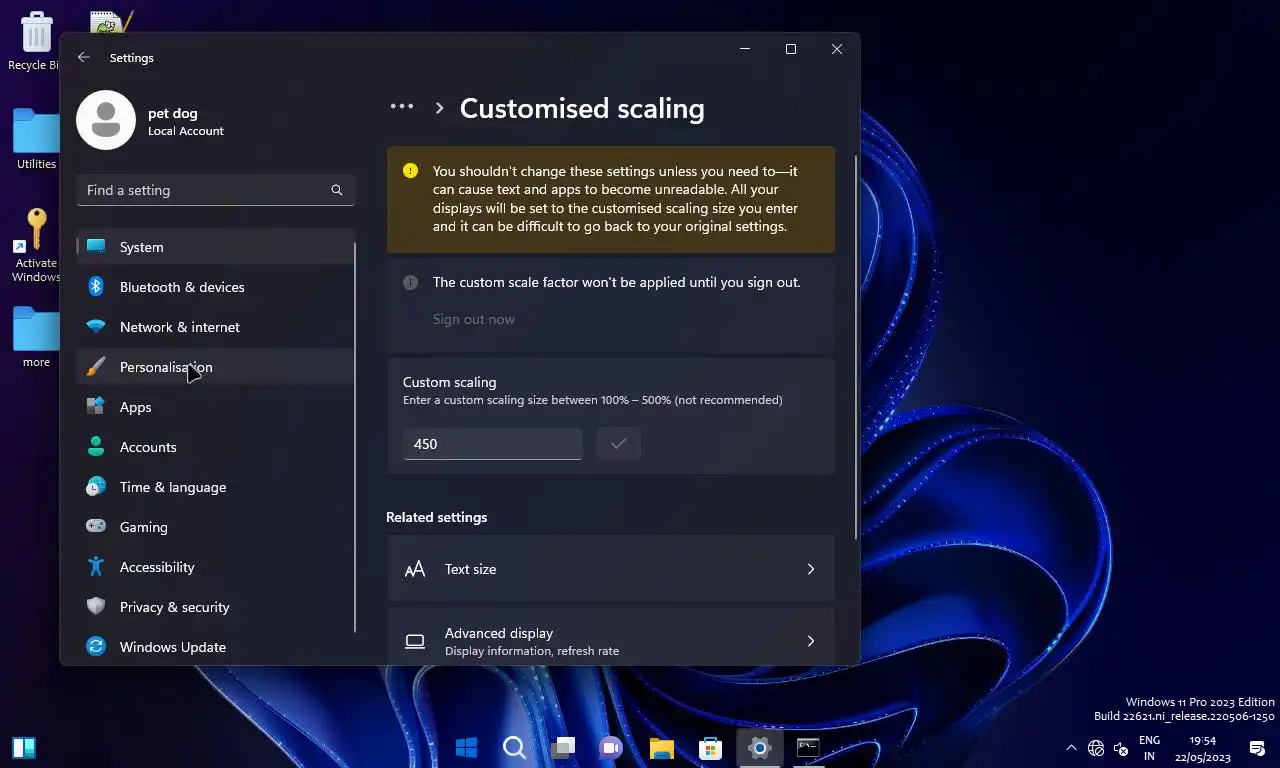Open the pet dog account profile picture
This screenshot has height=768, width=1280.
point(106,120)
